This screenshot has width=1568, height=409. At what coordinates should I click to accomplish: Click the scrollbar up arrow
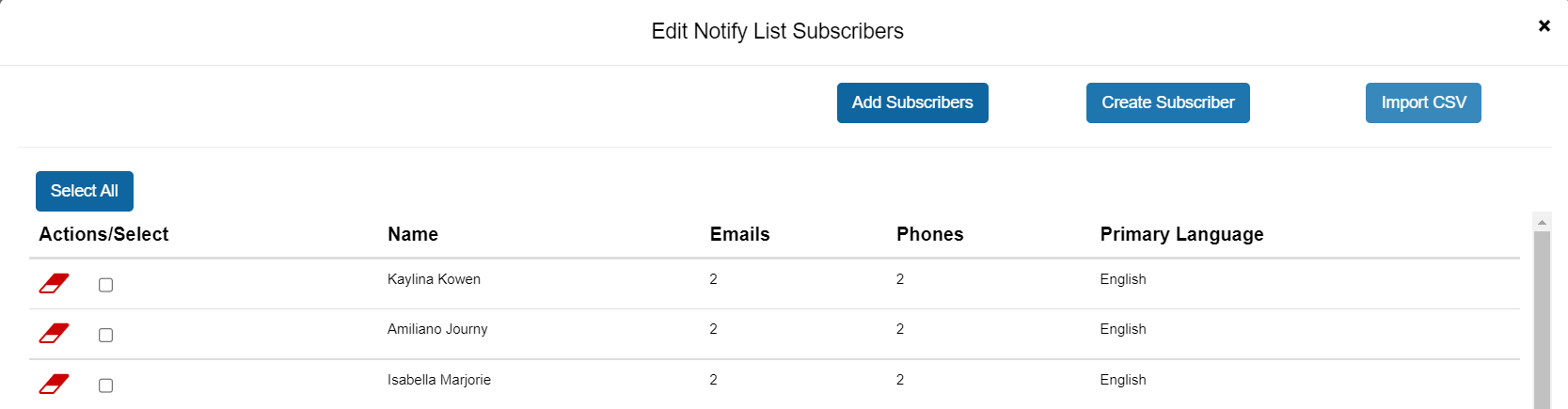[x=1542, y=222]
